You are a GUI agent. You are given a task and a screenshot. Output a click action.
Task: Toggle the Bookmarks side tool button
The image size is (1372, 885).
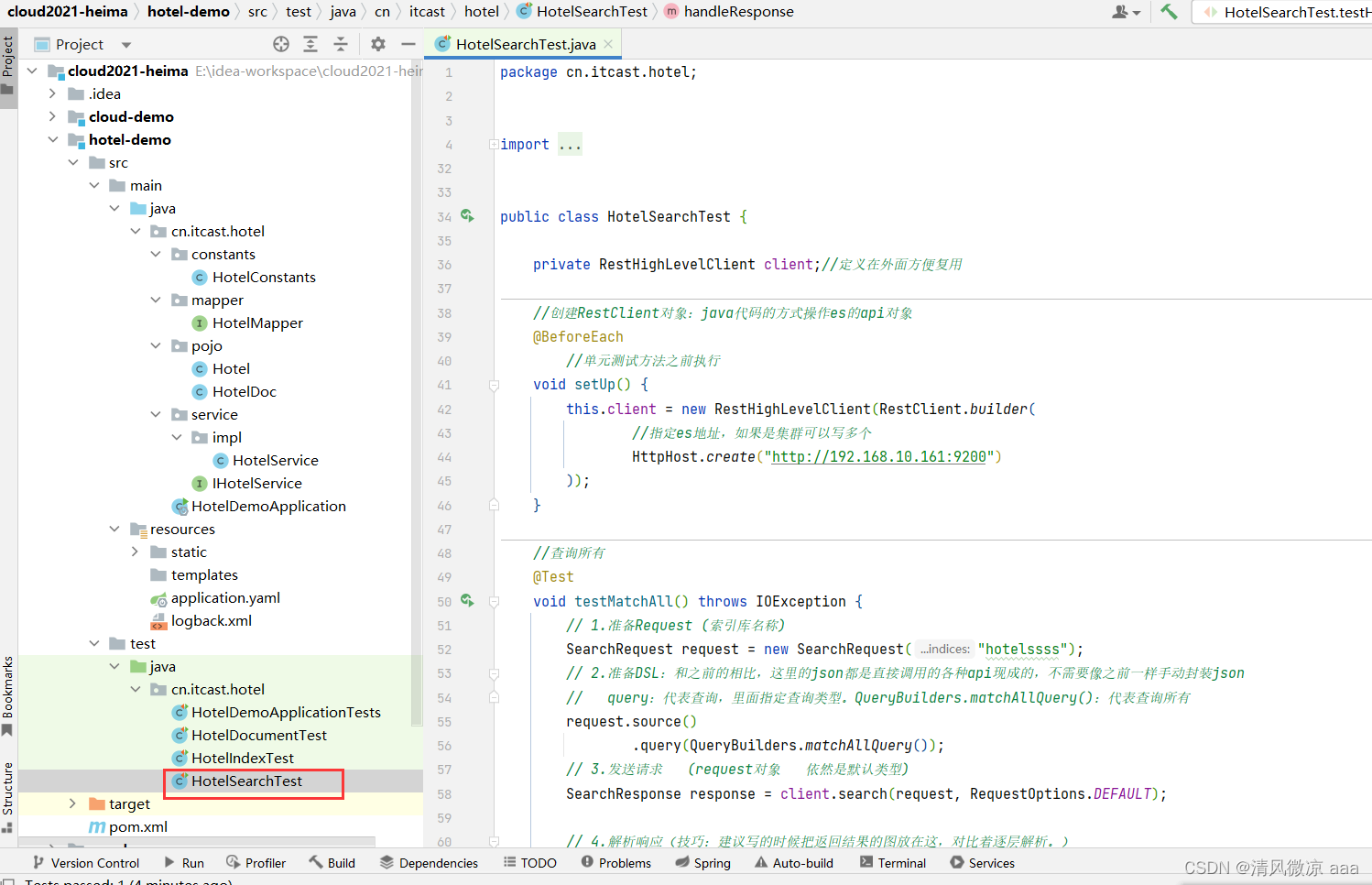click(8, 696)
